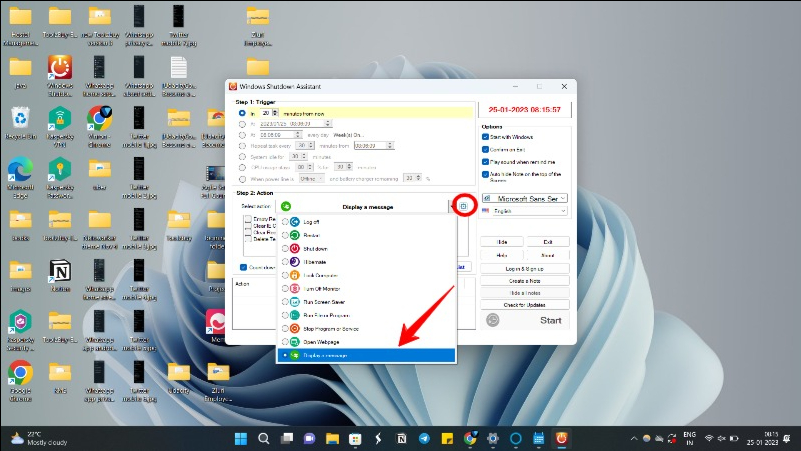Open weather widget showing Mostly cloudy

coord(39,438)
